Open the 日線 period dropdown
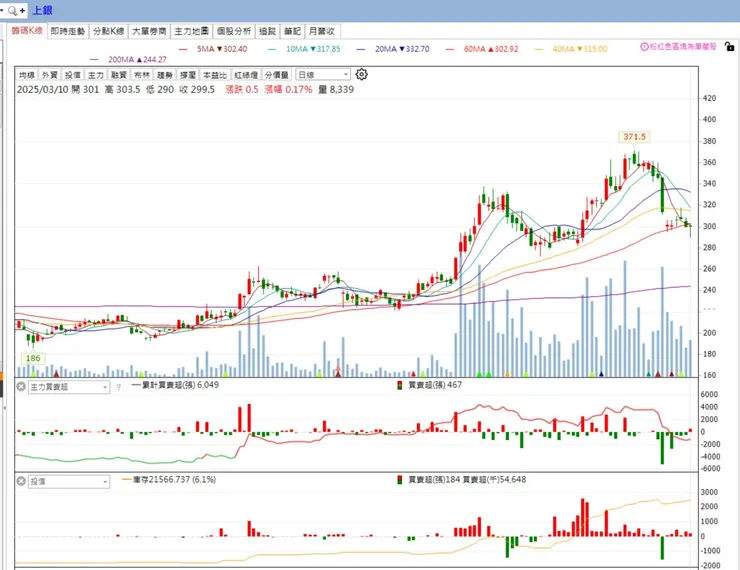Screen dimensions: 740x570 click(323, 75)
